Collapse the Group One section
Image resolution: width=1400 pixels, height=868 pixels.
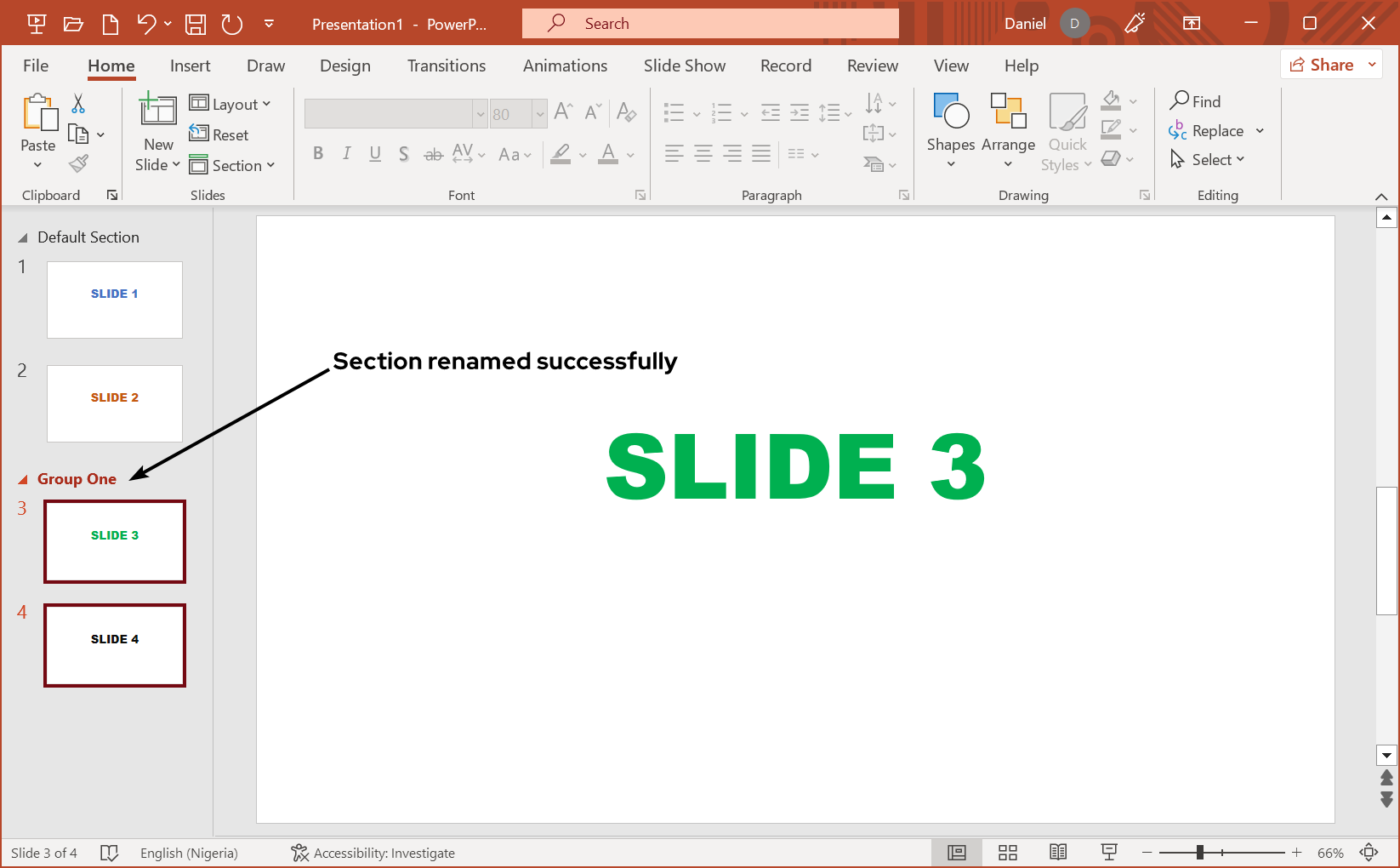[x=23, y=478]
